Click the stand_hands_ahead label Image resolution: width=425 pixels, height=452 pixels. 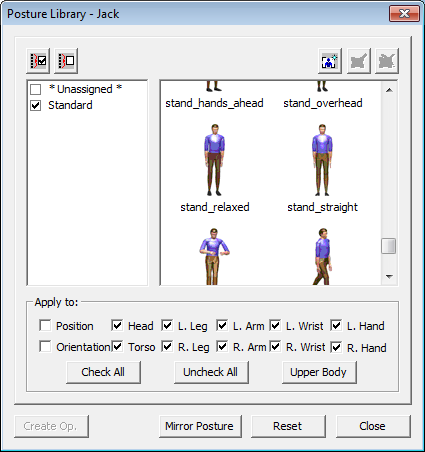pos(214,103)
